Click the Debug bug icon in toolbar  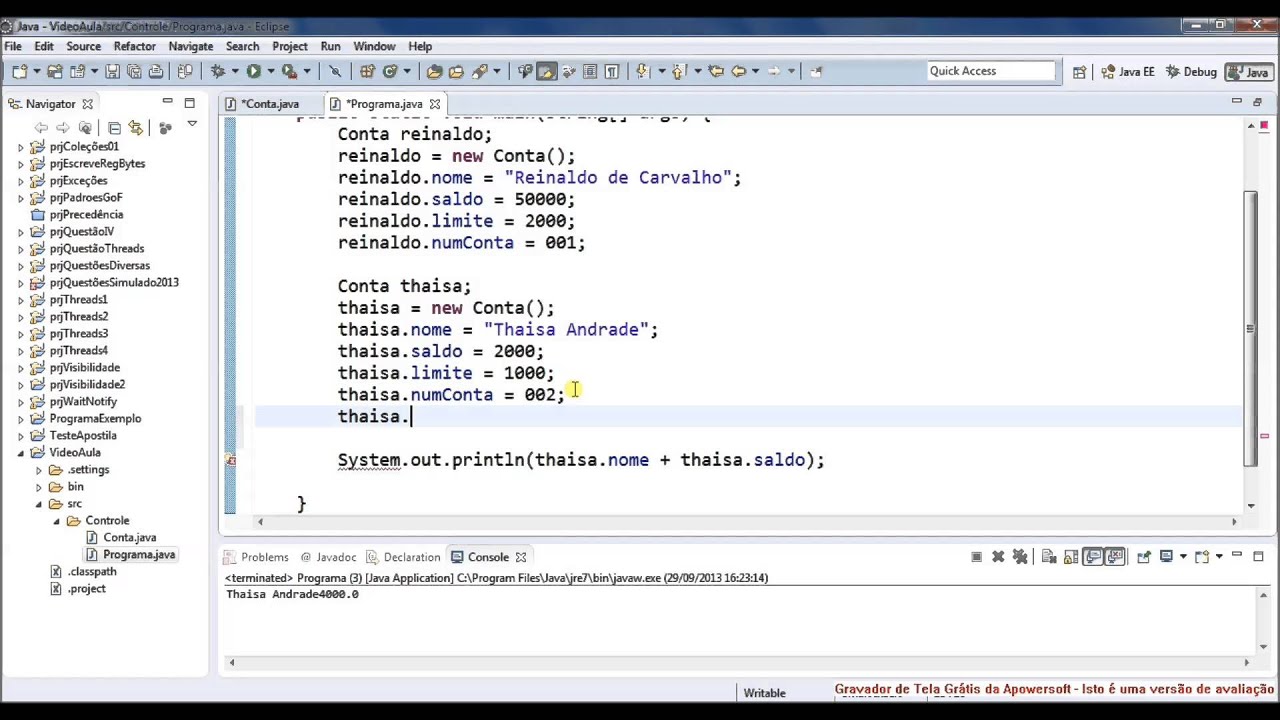(217, 71)
